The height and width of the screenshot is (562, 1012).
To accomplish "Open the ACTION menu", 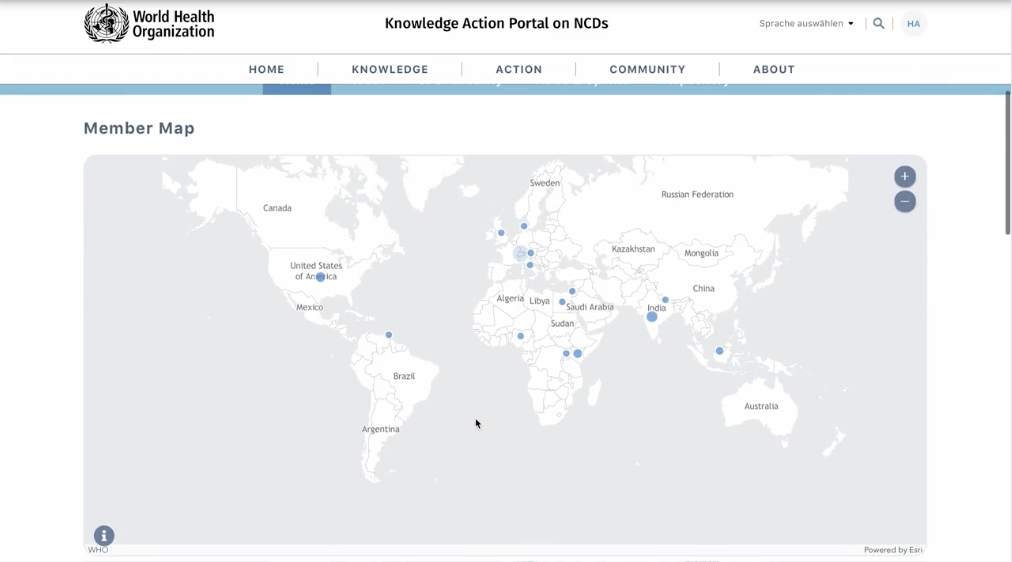I will point(519,69).
